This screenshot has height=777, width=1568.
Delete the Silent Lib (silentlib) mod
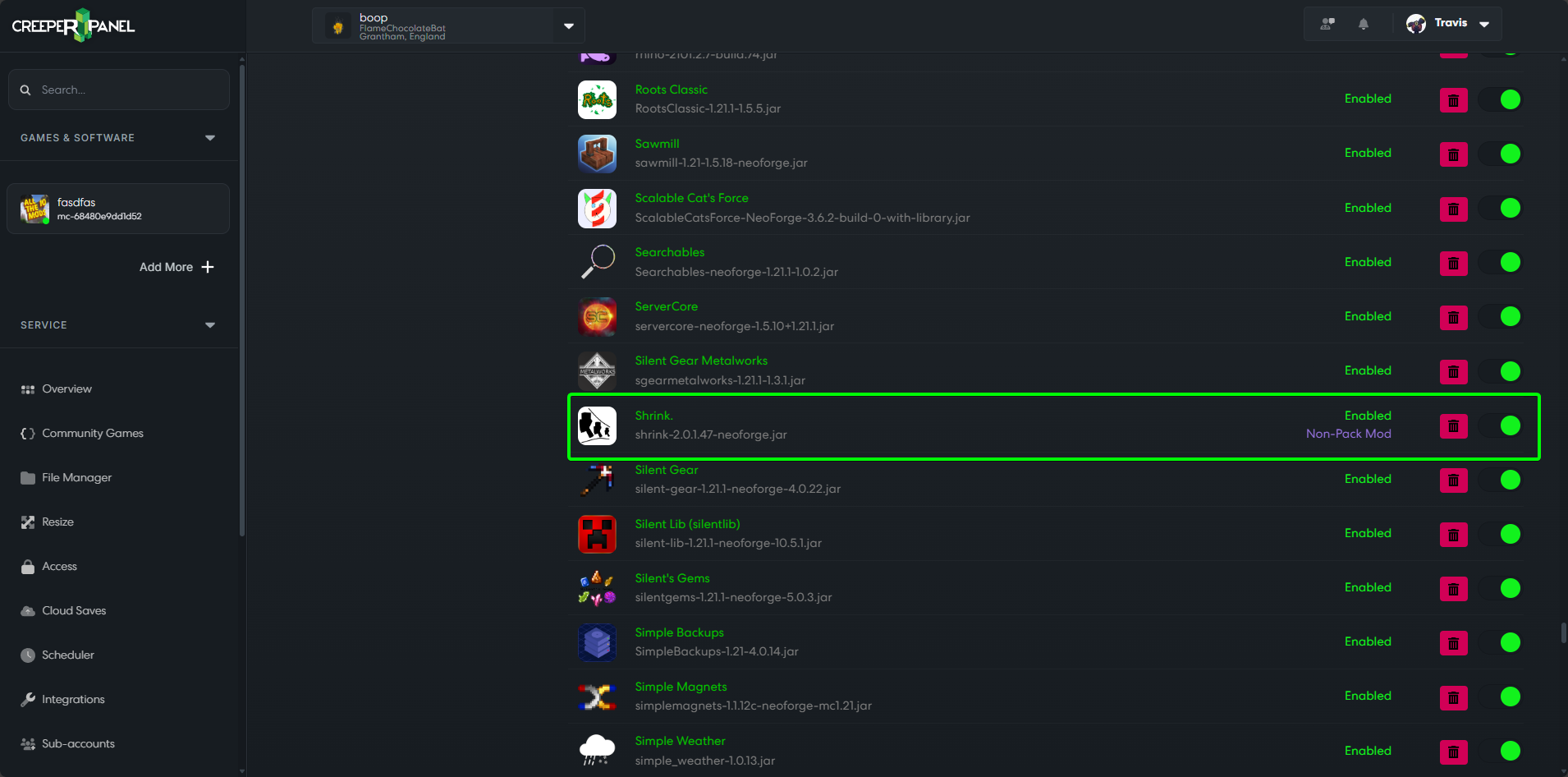pyautogui.click(x=1453, y=534)
